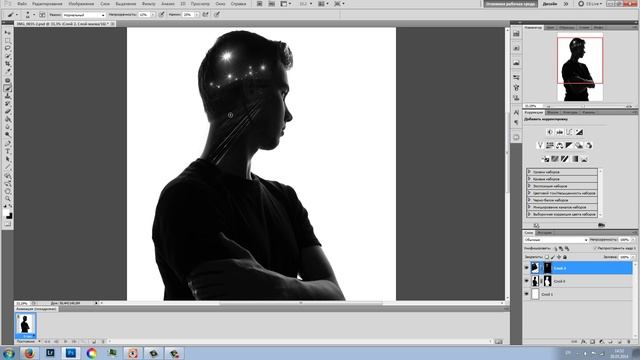Add a Threshold adjustment layer

click(x=564, y=159)
